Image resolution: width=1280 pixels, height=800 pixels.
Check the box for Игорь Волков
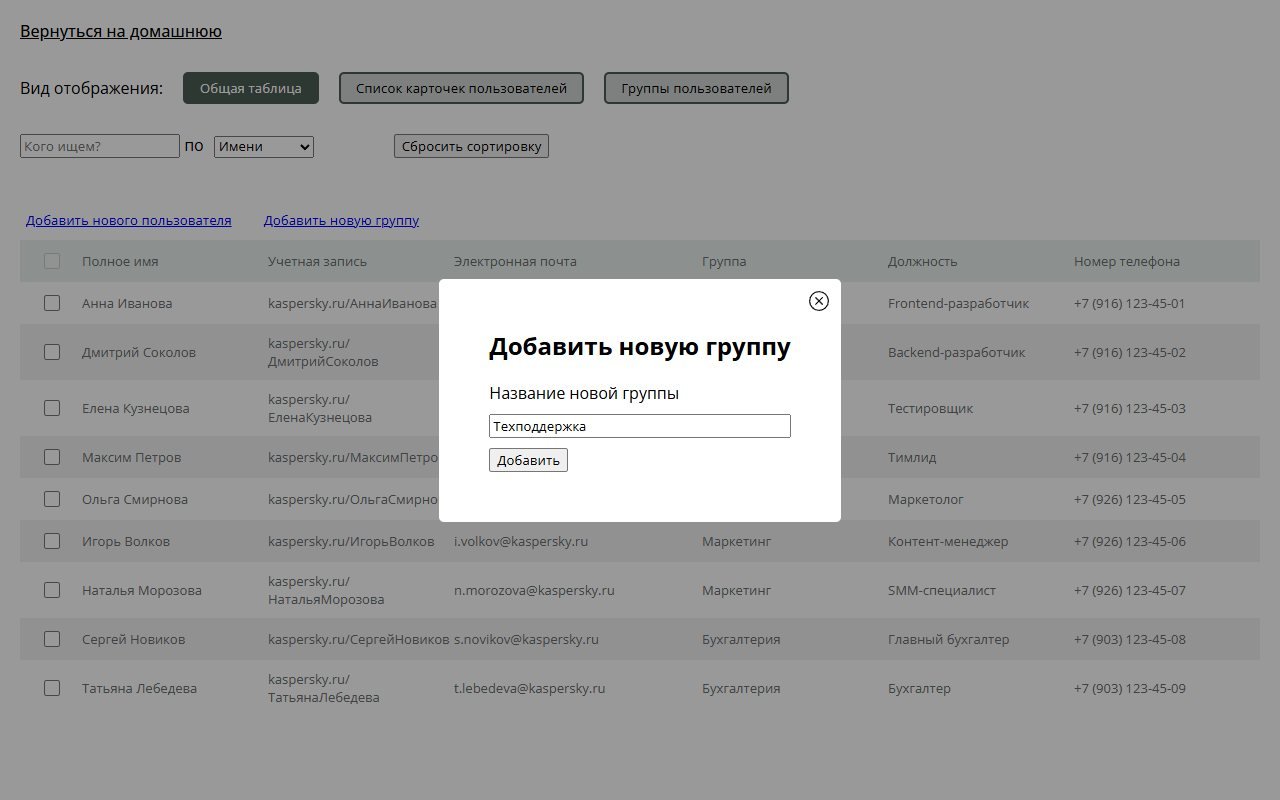(52, 541)
